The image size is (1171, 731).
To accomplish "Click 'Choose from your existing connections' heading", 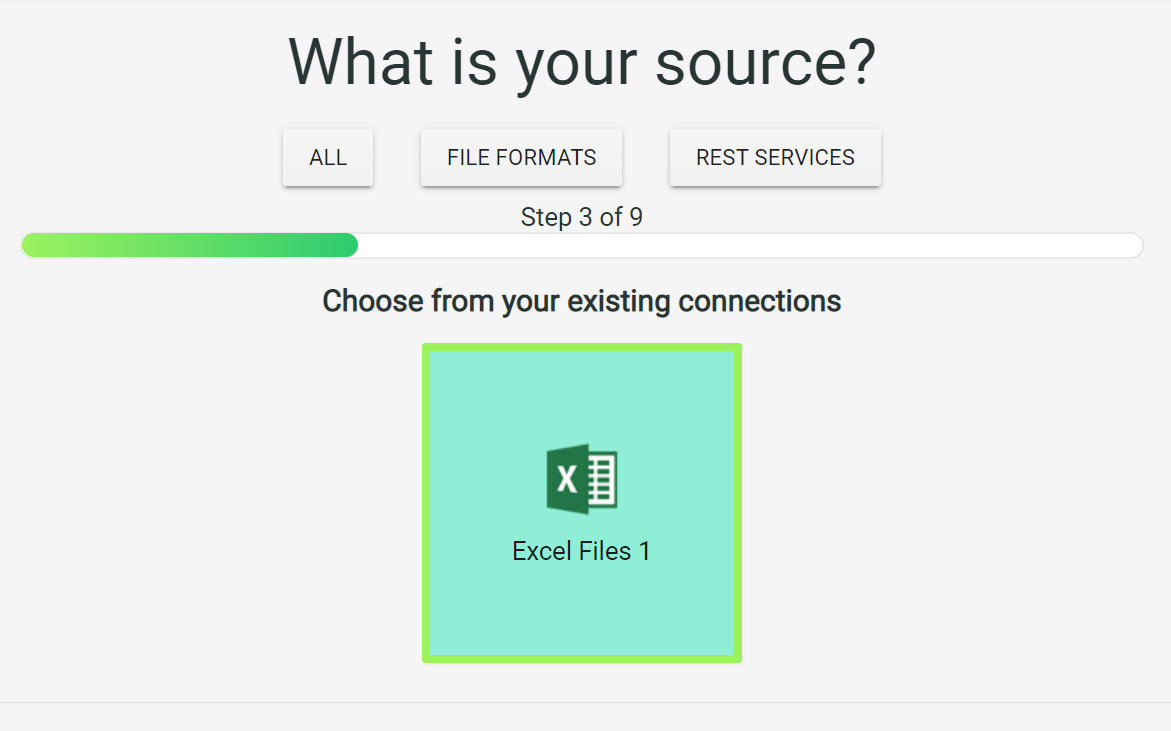I will click(x=582, y=302).
